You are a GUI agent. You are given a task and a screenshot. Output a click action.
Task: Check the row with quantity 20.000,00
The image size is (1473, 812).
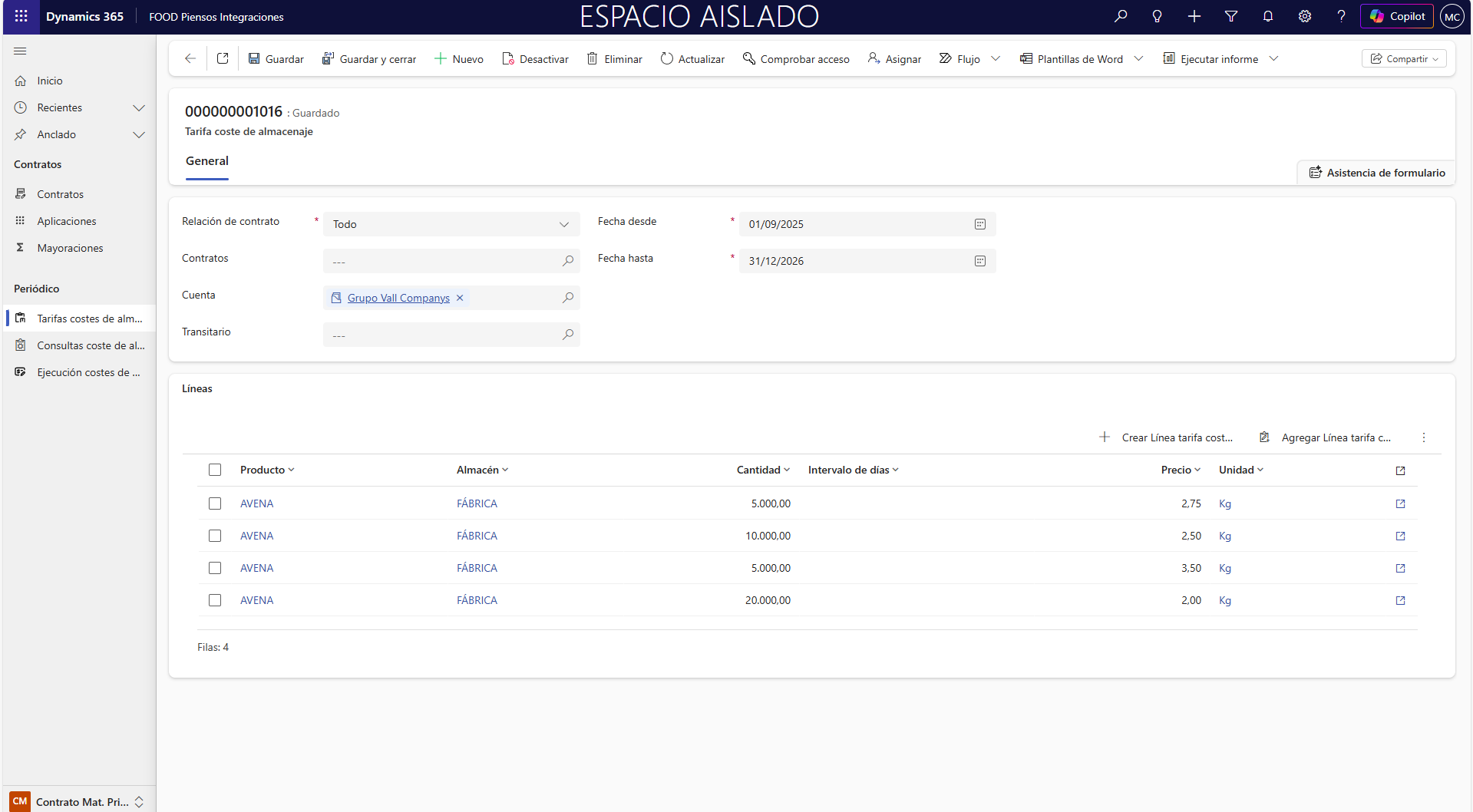(x=215, y=600)
